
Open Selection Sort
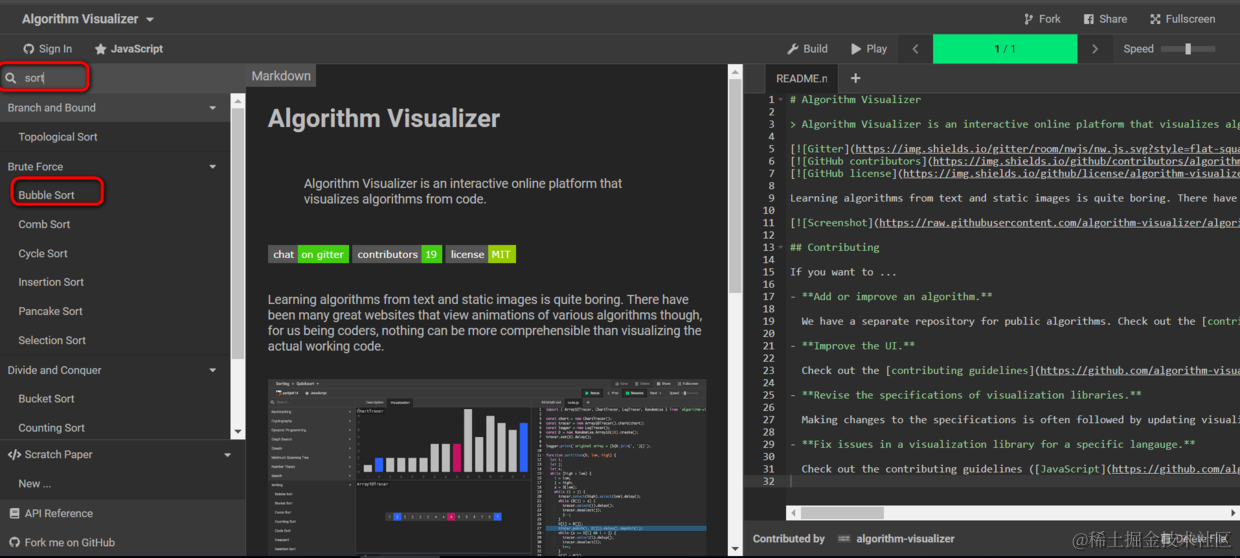pos(52,341)
